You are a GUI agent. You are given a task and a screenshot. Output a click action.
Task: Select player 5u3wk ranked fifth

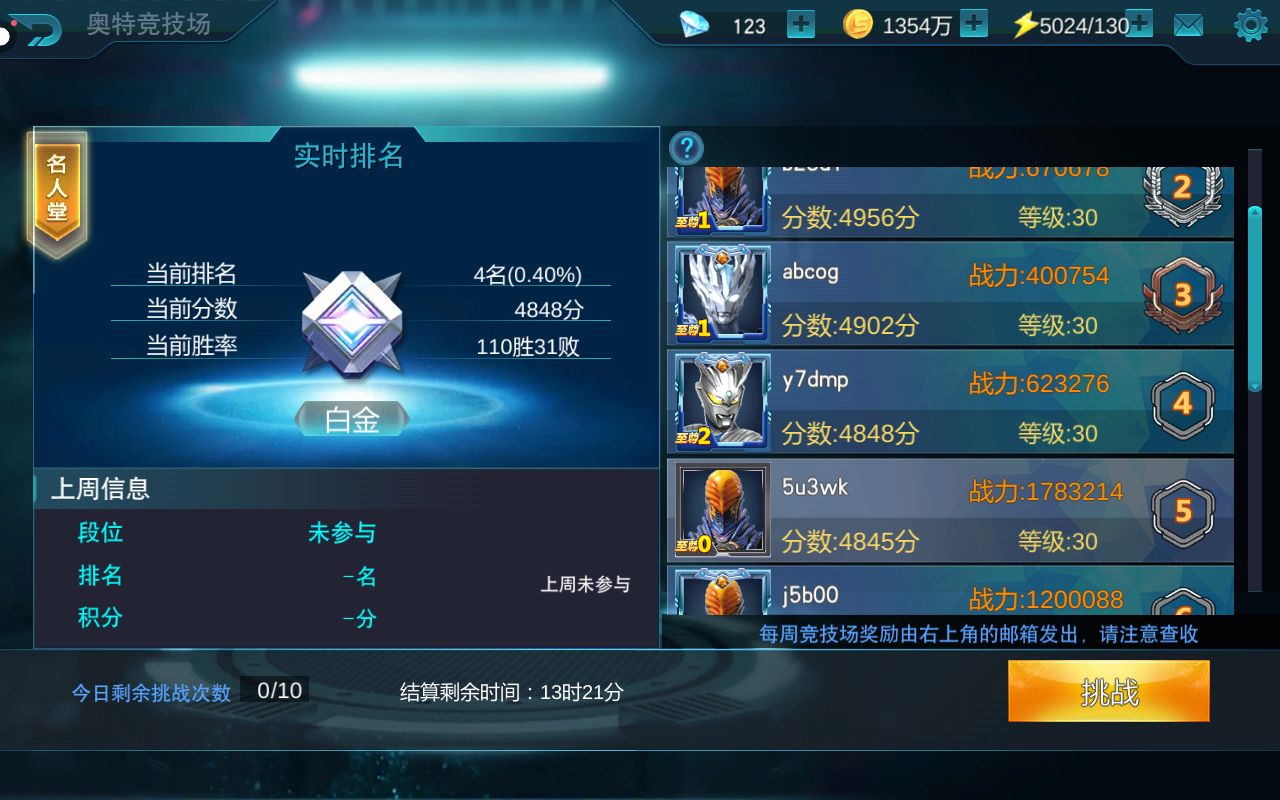point(950,511)
